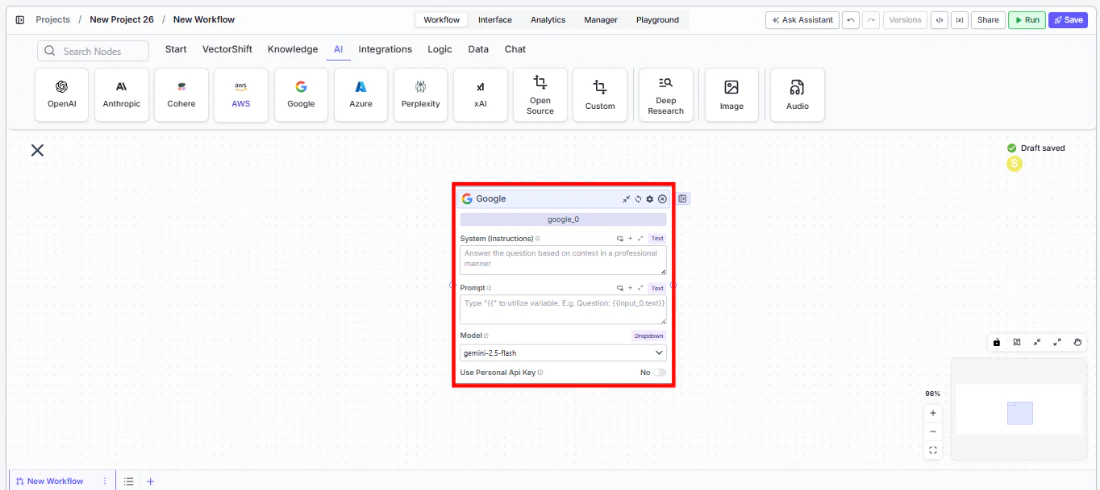Click the redo arrow button
Viewport: 1100px width, 490px height.
point(871,20)
